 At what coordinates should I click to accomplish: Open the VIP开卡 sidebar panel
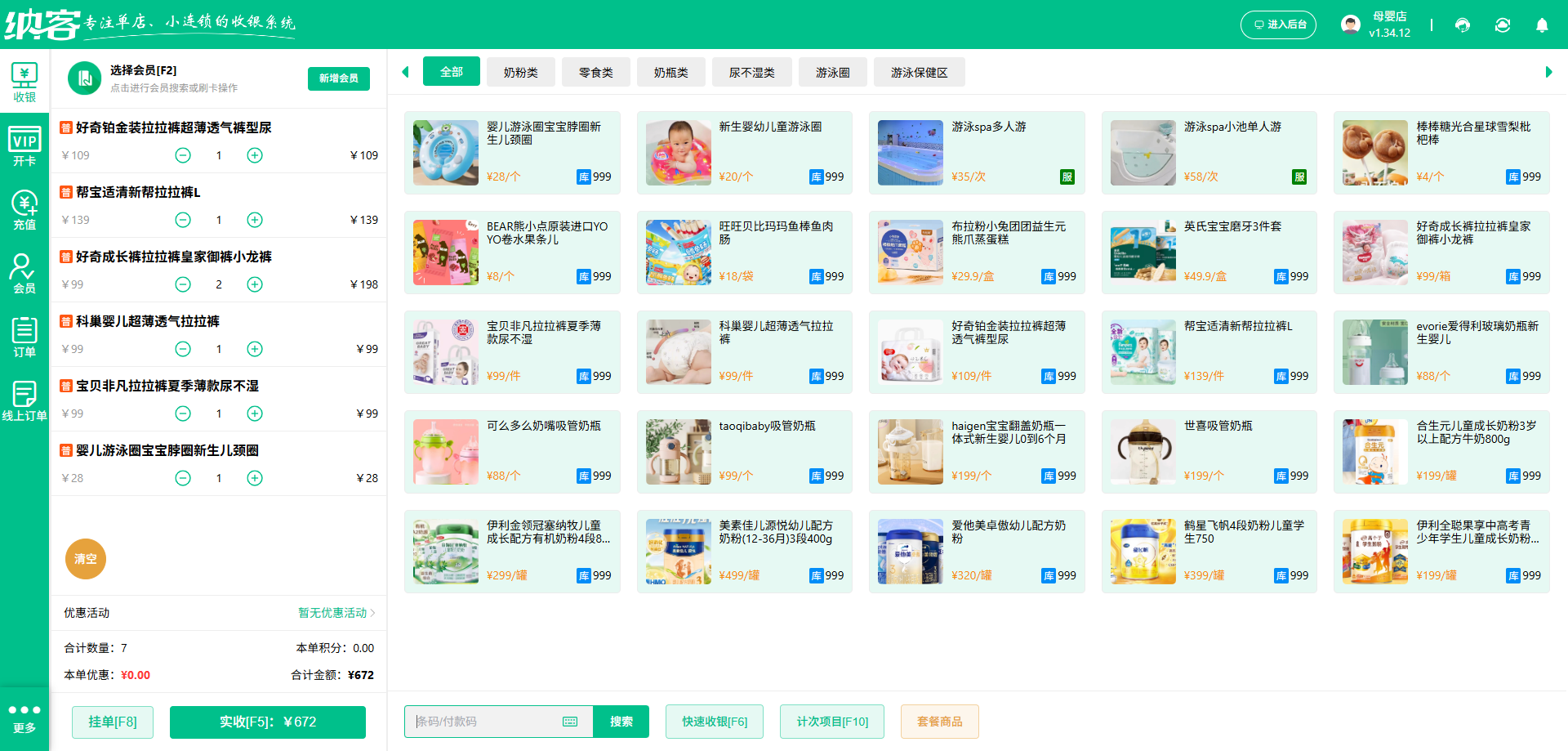[x=24, y=145]
